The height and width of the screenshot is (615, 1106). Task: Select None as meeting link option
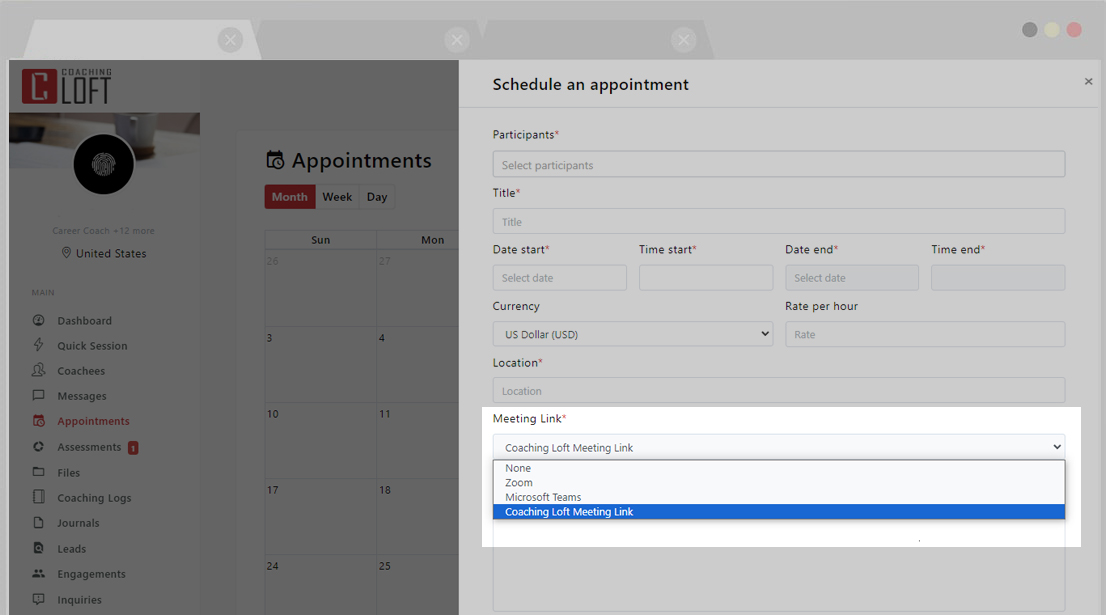tap(518, 468)
